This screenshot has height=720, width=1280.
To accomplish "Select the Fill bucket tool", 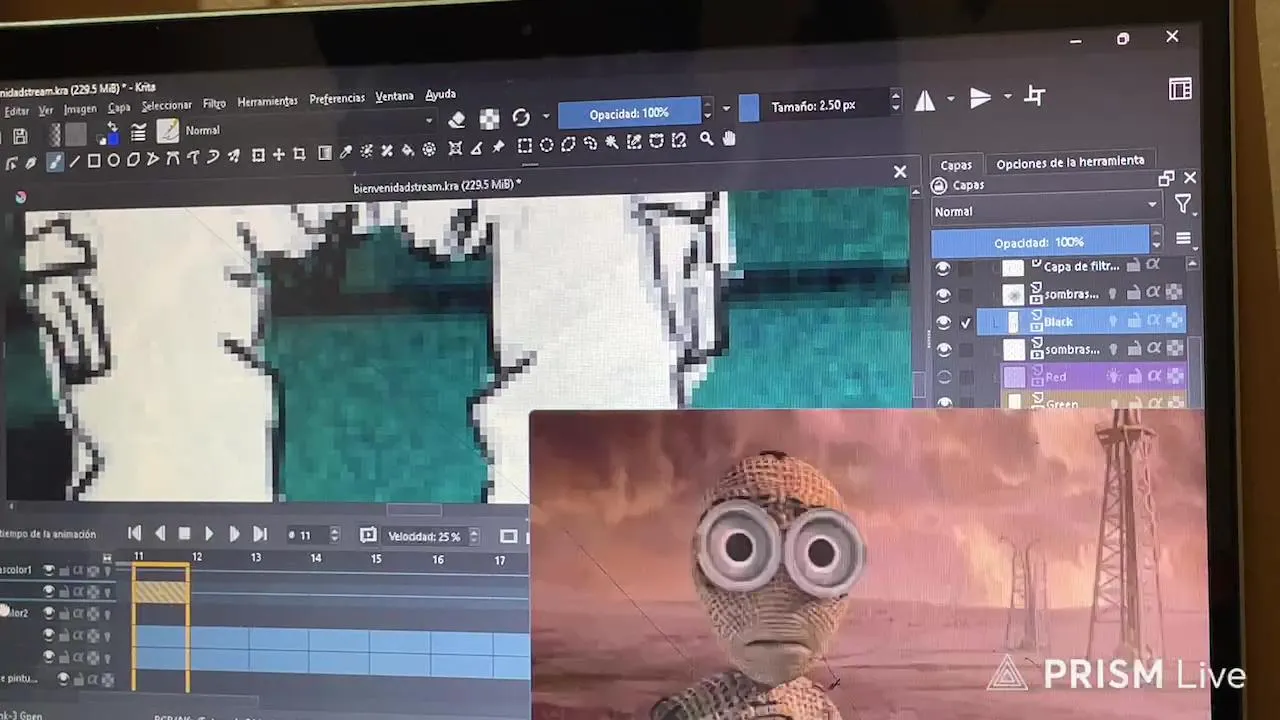I will (408, 150).
